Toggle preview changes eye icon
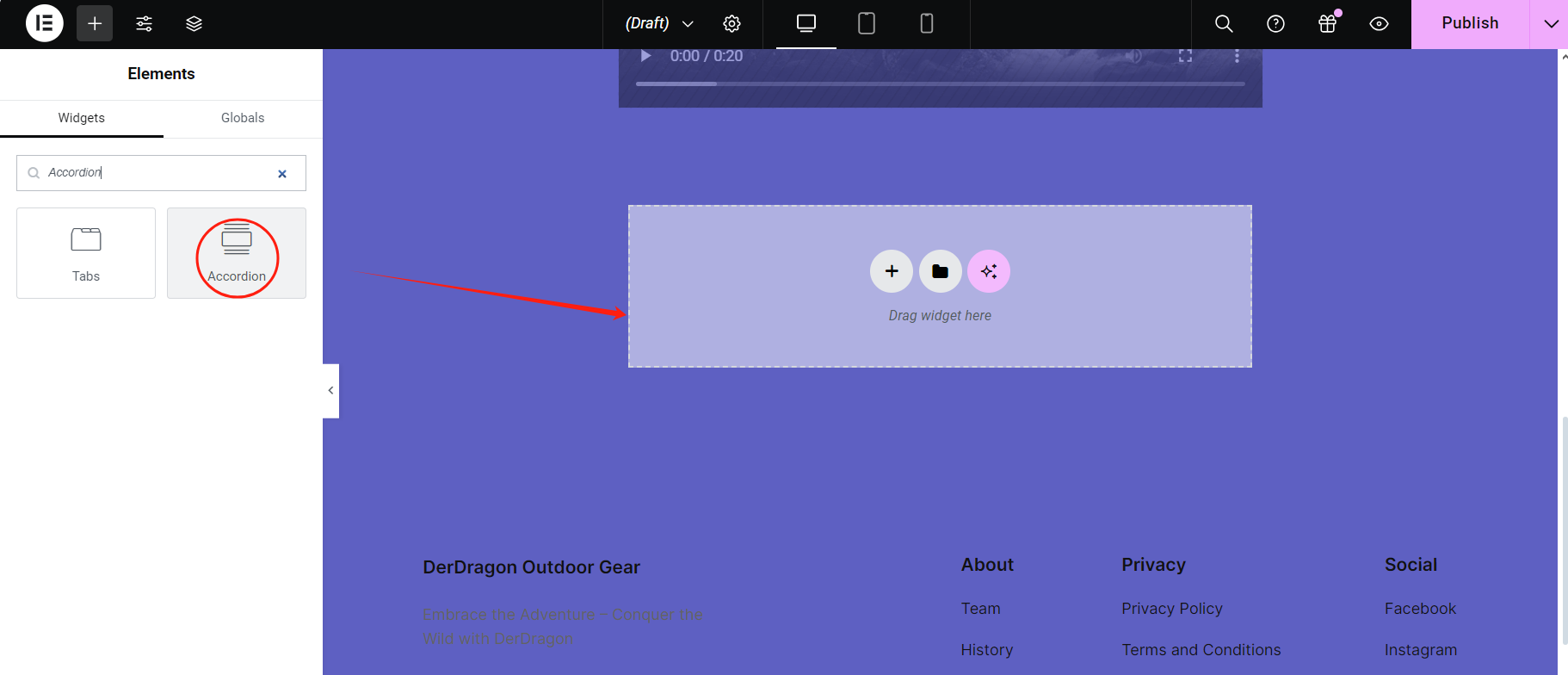This screenshot has height=675, width=1568. (1379, 23)
